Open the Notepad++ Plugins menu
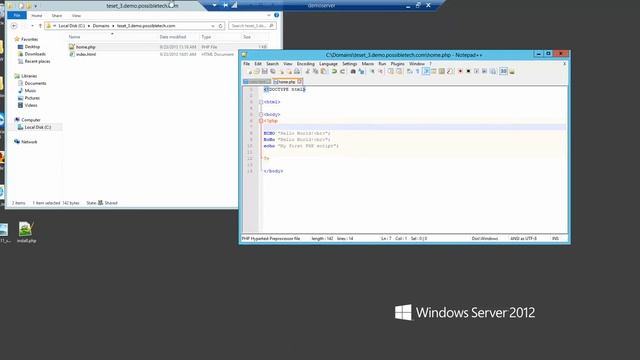The image size is (640, 360). click(397, 64)
